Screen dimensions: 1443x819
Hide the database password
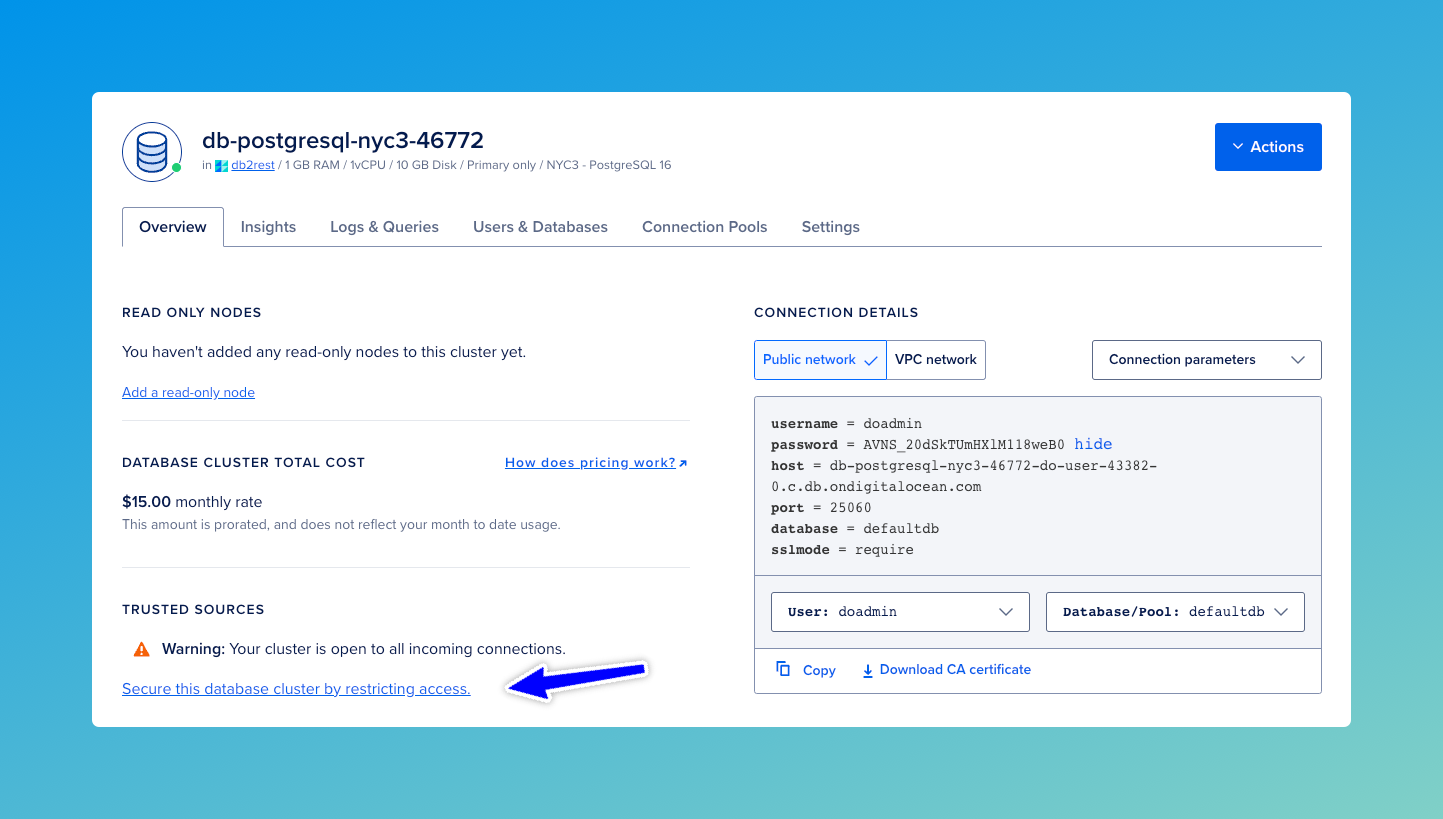tap(1093, 444)
